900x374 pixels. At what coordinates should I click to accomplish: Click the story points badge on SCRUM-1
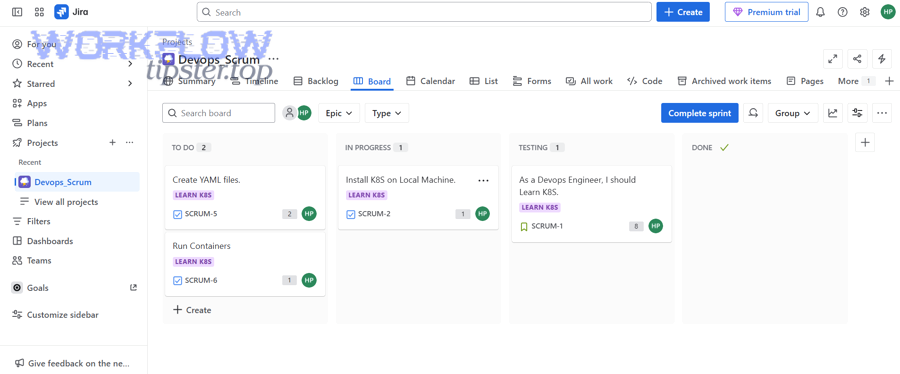click(636, 226)
